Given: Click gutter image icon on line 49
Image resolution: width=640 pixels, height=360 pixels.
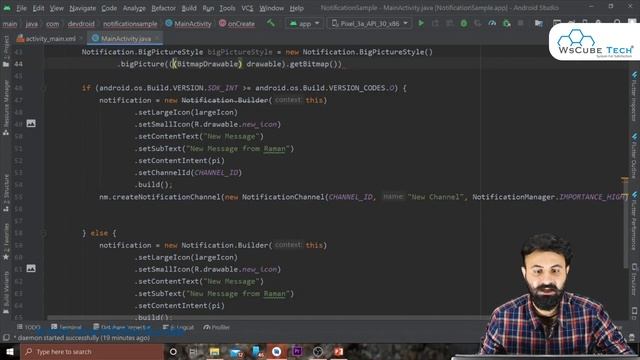Looking at the screenshot, I should [31, 123].
